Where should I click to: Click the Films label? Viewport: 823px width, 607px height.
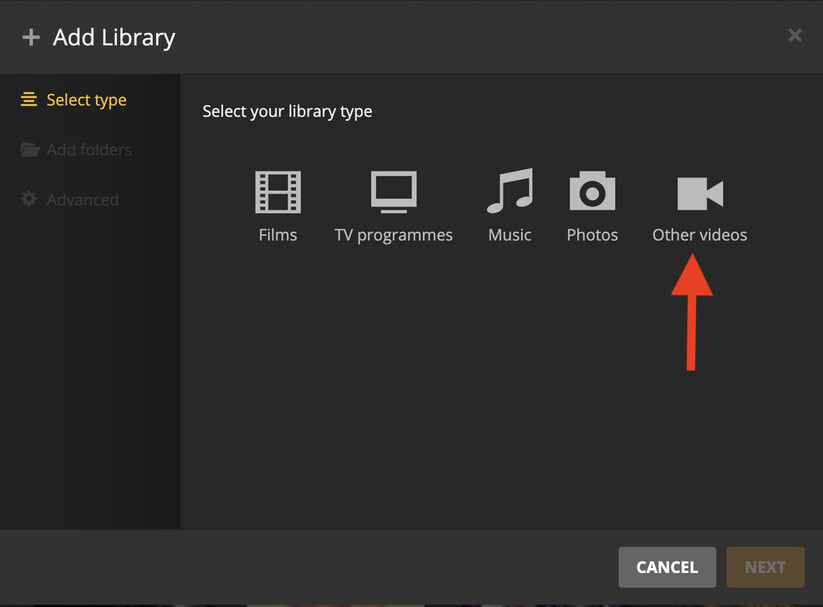(278, 235)
